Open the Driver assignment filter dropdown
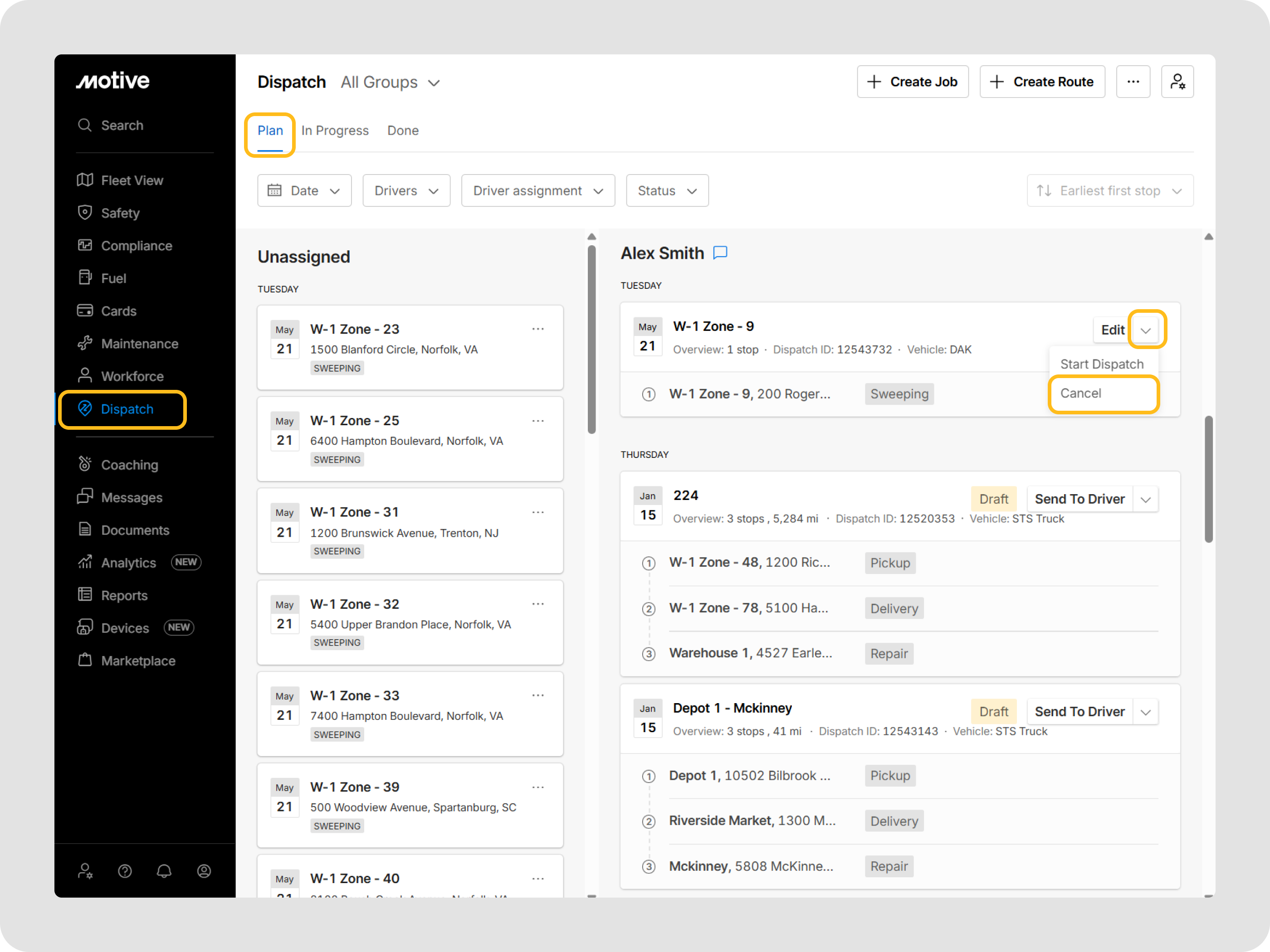This screenshot has height=952, width=1270. (538, 190)
